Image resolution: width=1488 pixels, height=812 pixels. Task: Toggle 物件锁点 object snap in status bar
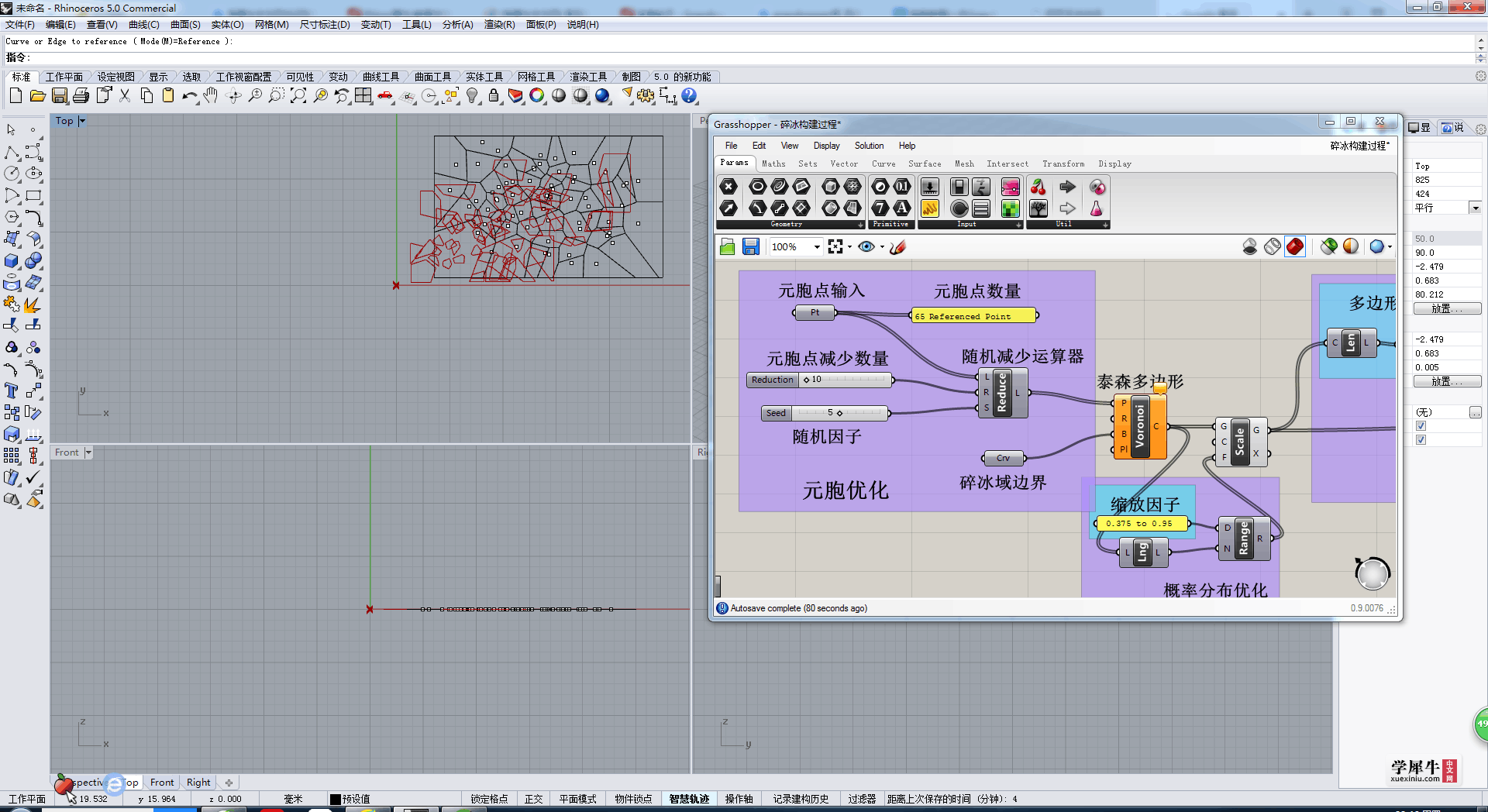[633, 799]
